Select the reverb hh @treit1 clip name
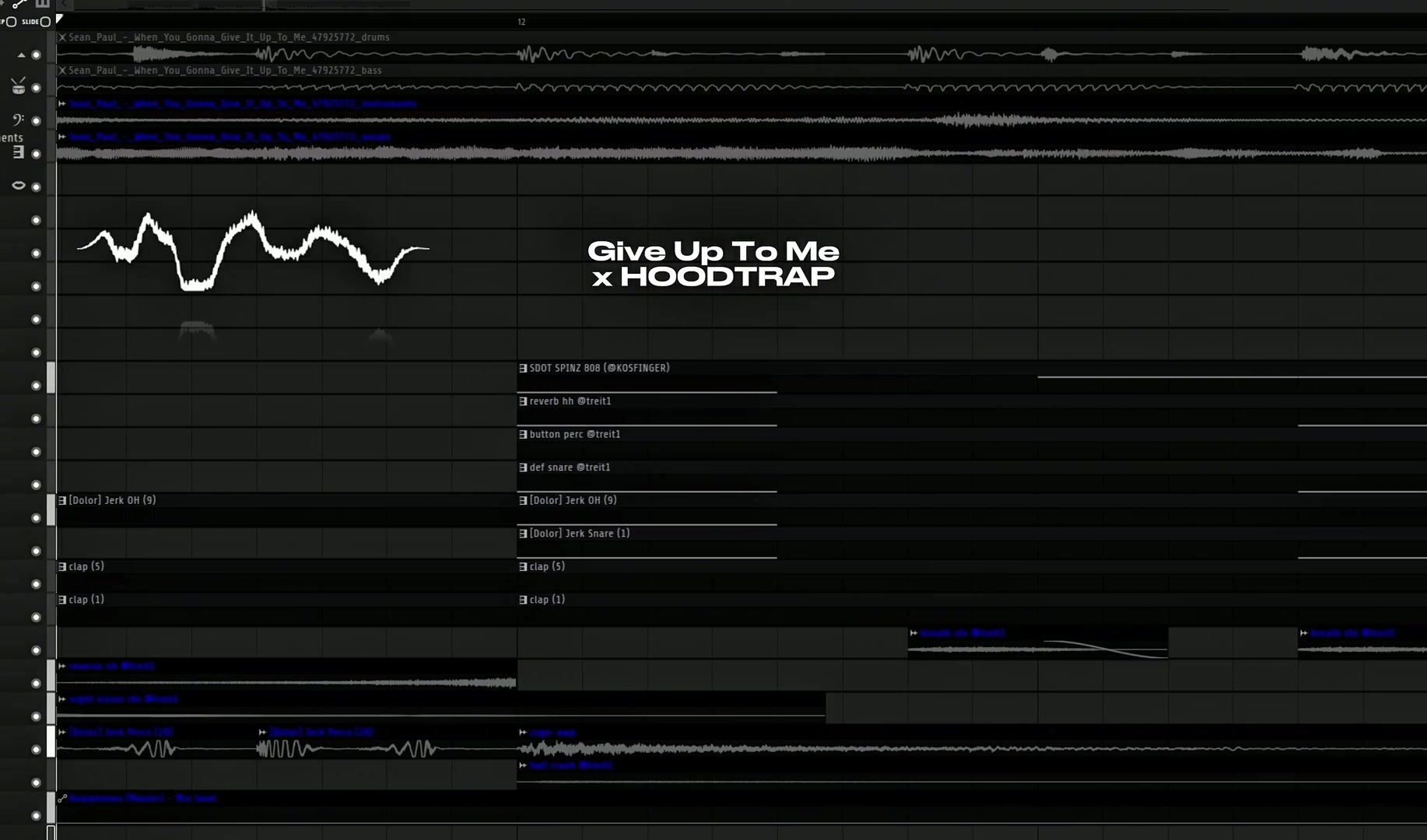This screenshot has width=1427, height=840. click(570, 401)
